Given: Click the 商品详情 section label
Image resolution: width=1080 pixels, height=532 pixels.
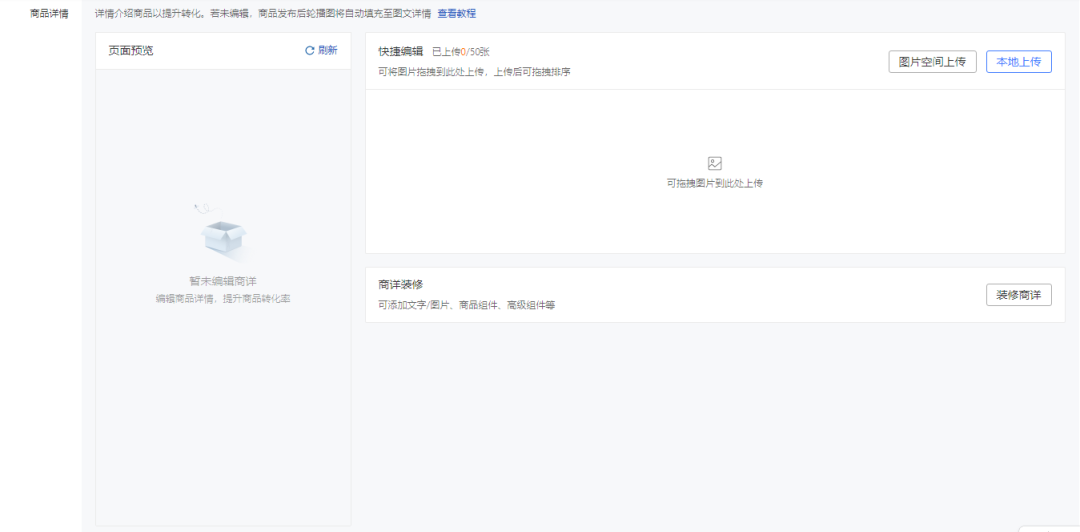Looking at the screenshot, I should coord(49,13).
